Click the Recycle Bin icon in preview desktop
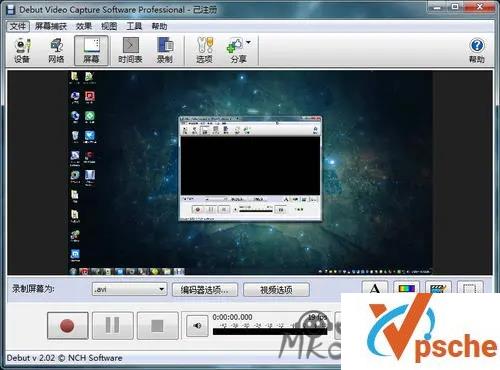 [75, 136]
